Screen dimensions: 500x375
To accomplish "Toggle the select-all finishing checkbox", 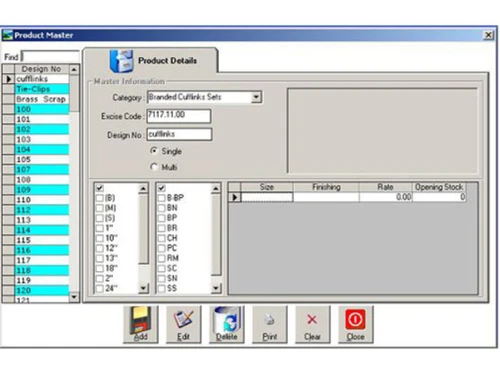I will pyautogui.click(x=161, y=188).
